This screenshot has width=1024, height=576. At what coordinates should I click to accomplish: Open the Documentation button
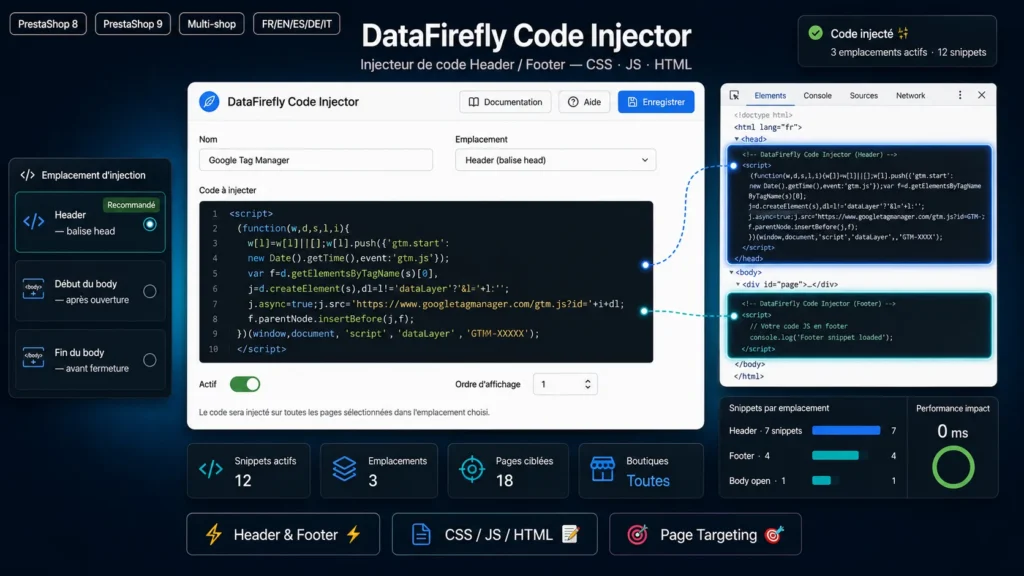tap(505, 102)
